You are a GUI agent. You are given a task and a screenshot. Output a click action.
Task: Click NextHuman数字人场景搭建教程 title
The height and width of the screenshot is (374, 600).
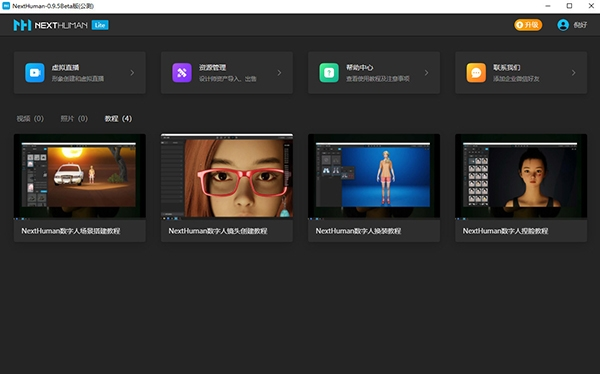click(x=71, y=231)
